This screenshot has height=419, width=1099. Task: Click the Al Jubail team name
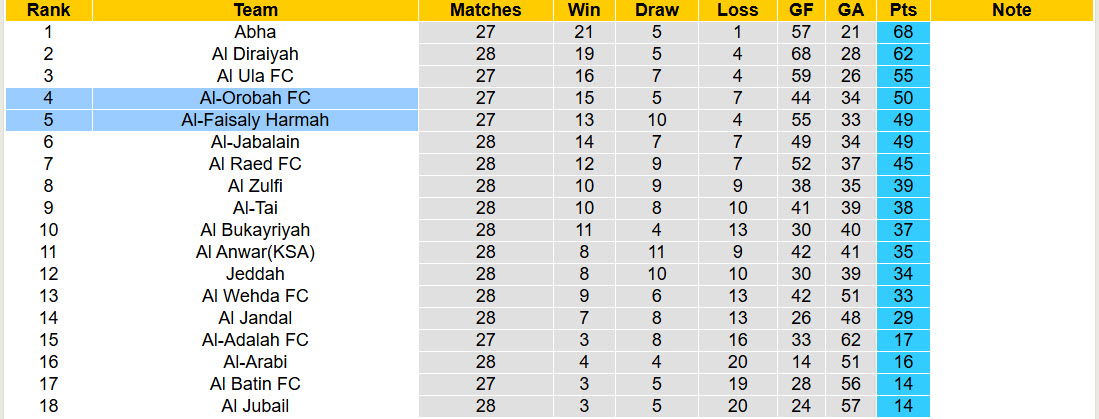click(x=255, y=406)
